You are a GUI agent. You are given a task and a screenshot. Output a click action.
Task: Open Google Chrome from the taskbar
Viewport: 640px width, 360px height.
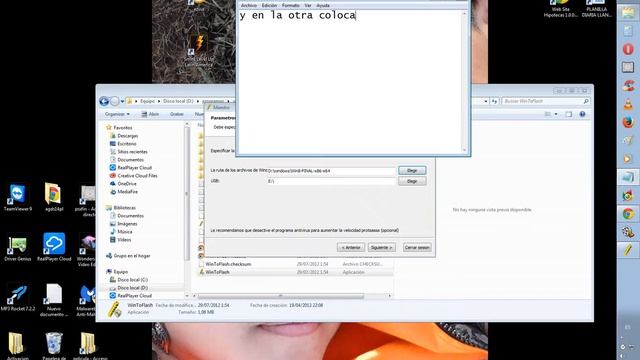pyautogui.click(x=628, y=213)
